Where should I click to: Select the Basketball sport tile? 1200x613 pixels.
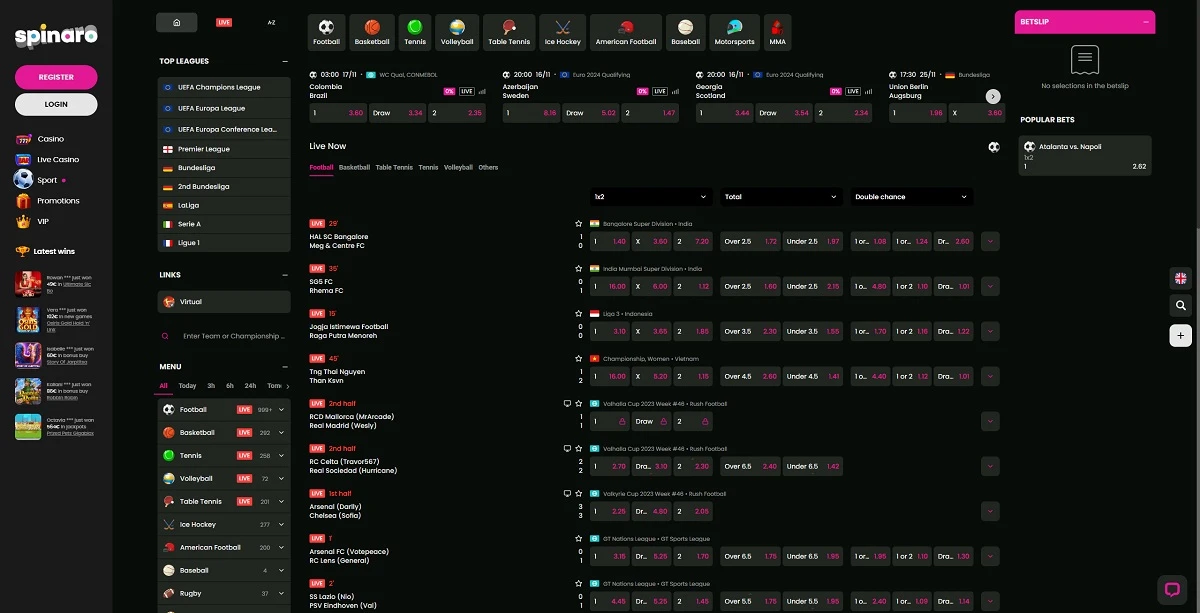click(x=372, y=32)
